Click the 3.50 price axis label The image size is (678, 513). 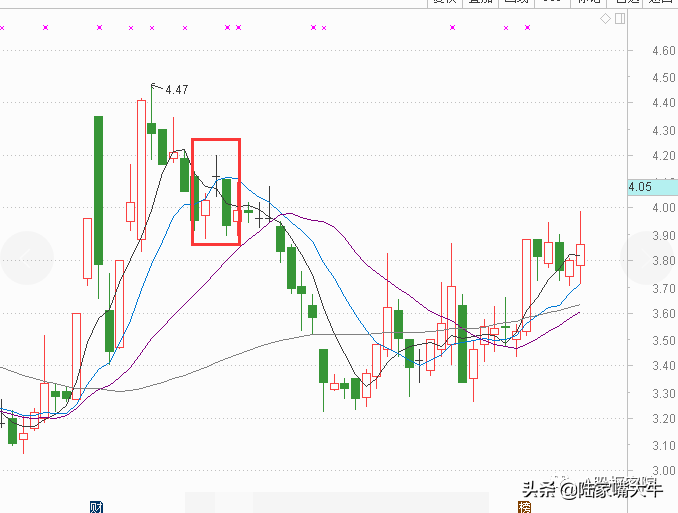click(x=663, y=340)
